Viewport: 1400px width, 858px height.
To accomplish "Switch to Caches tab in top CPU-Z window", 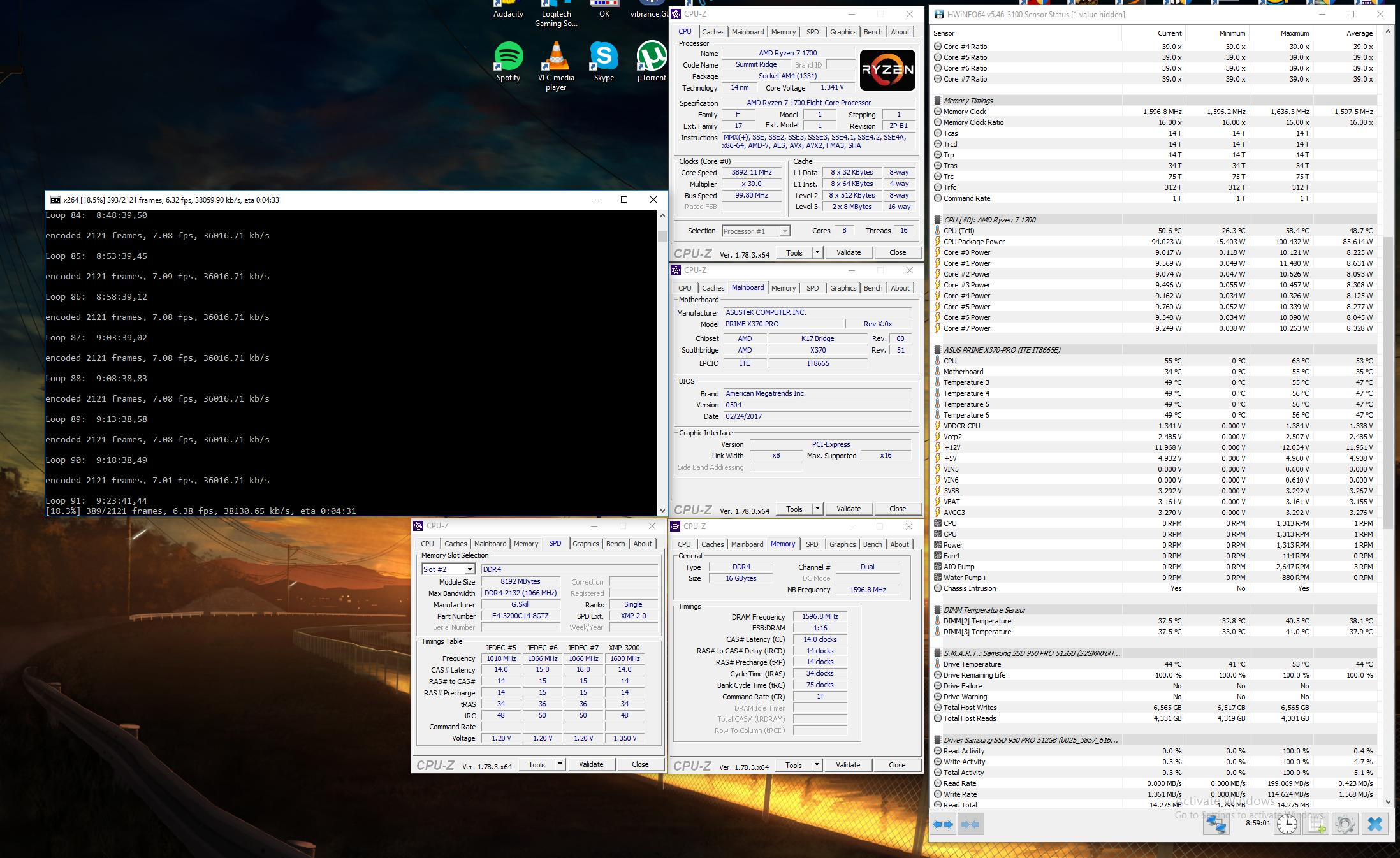I will 713,32.
